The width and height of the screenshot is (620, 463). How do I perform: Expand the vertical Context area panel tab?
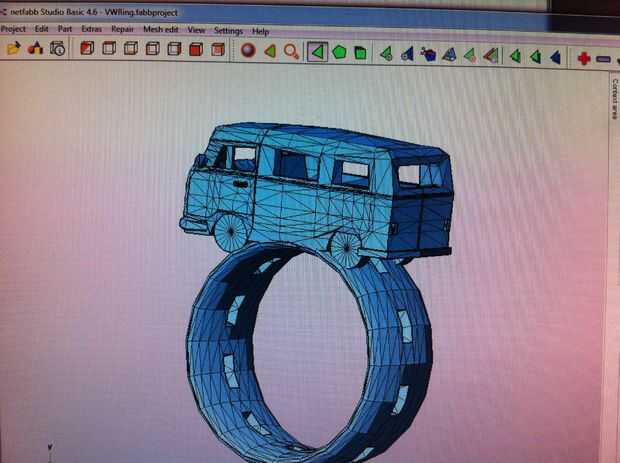click(x=615, y=99)
